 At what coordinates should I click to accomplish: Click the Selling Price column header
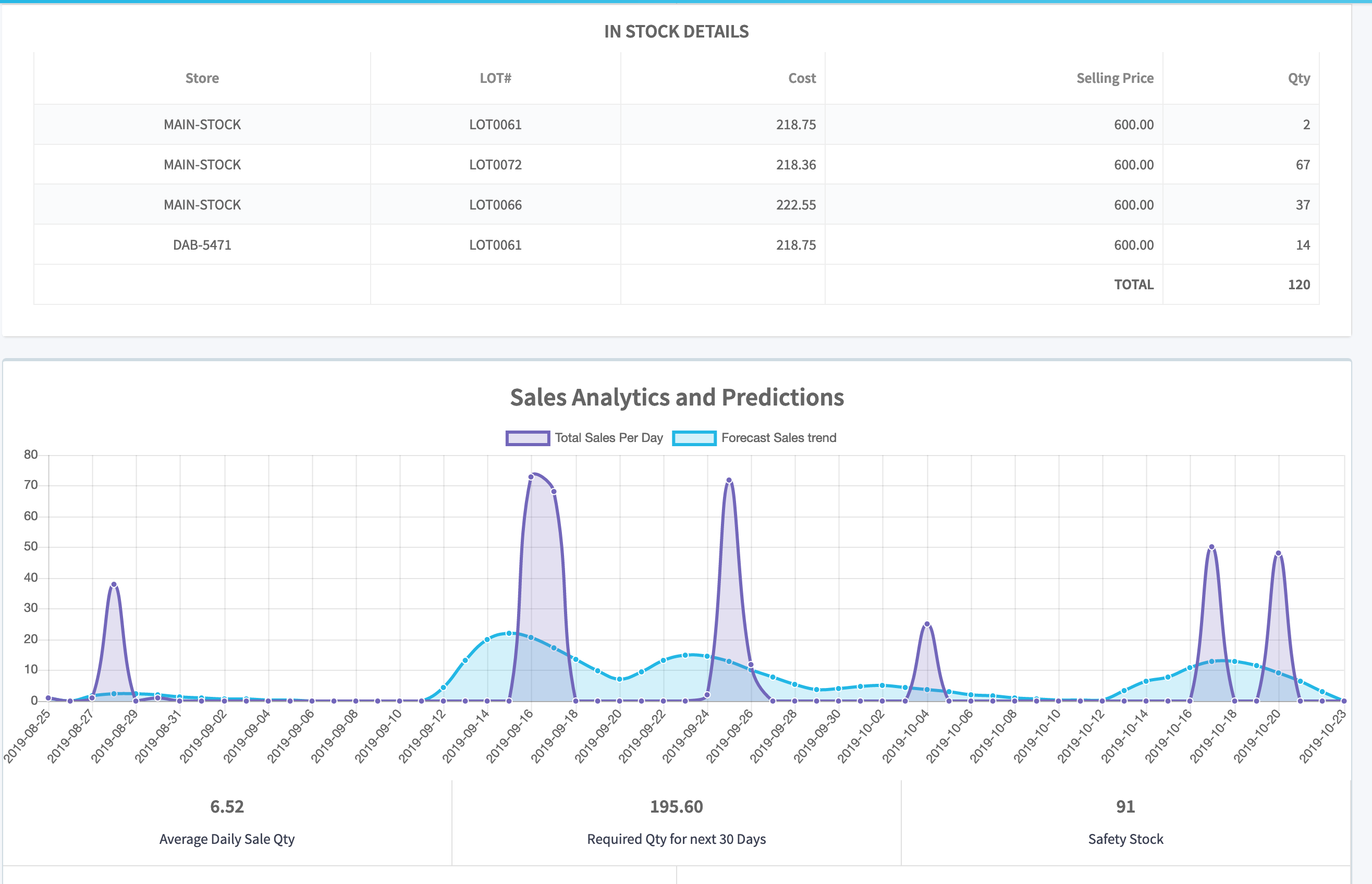[1114, 78]
